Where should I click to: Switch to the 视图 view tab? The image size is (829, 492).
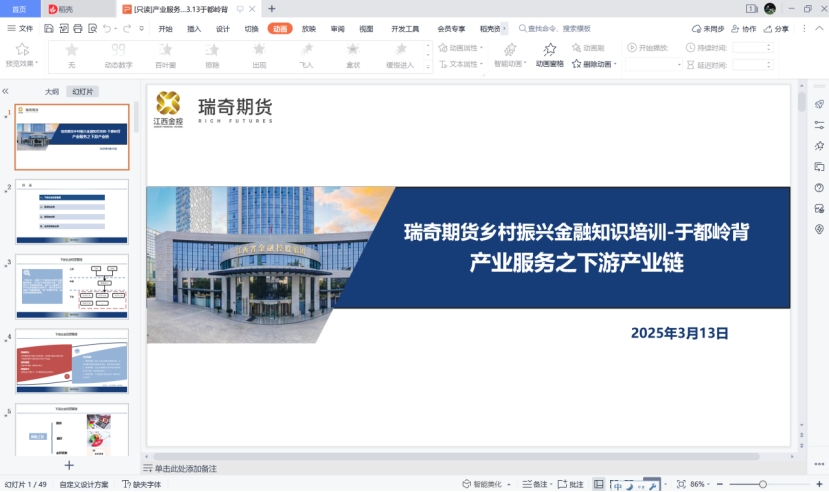[366, 29]
